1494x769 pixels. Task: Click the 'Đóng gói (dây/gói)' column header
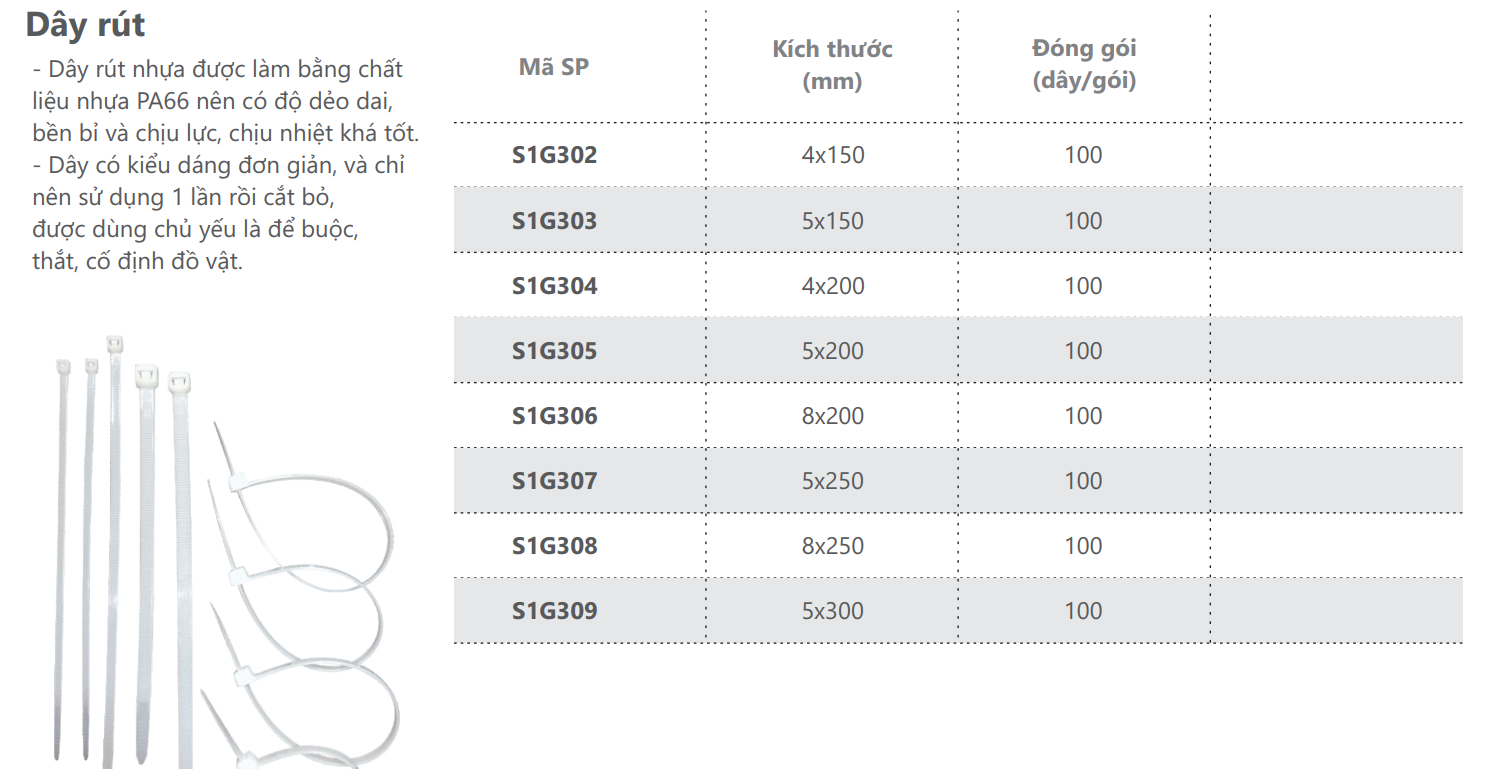tap(1084, 65)
